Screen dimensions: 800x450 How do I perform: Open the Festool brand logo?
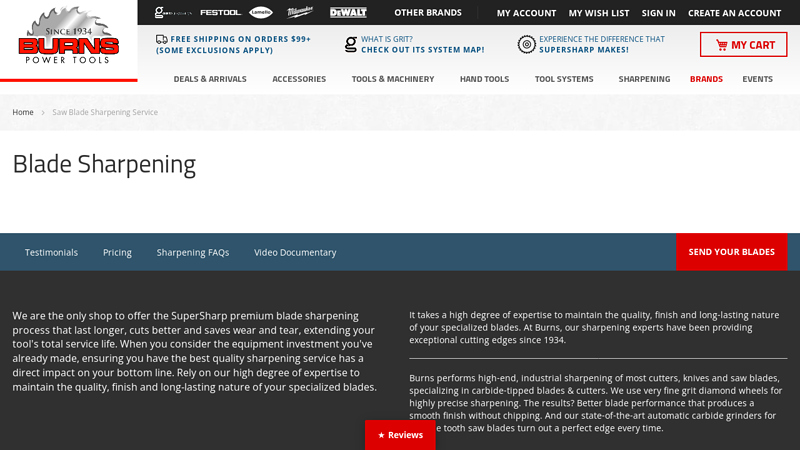[219, 13]
